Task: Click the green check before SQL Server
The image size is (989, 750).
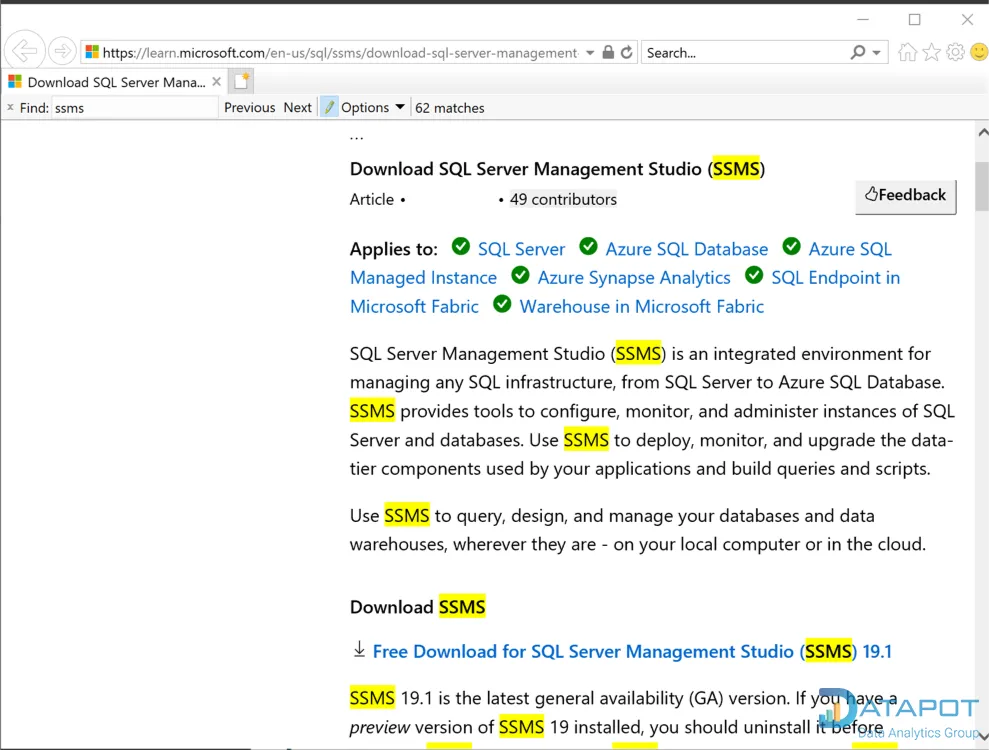Action: coord(461,246)
